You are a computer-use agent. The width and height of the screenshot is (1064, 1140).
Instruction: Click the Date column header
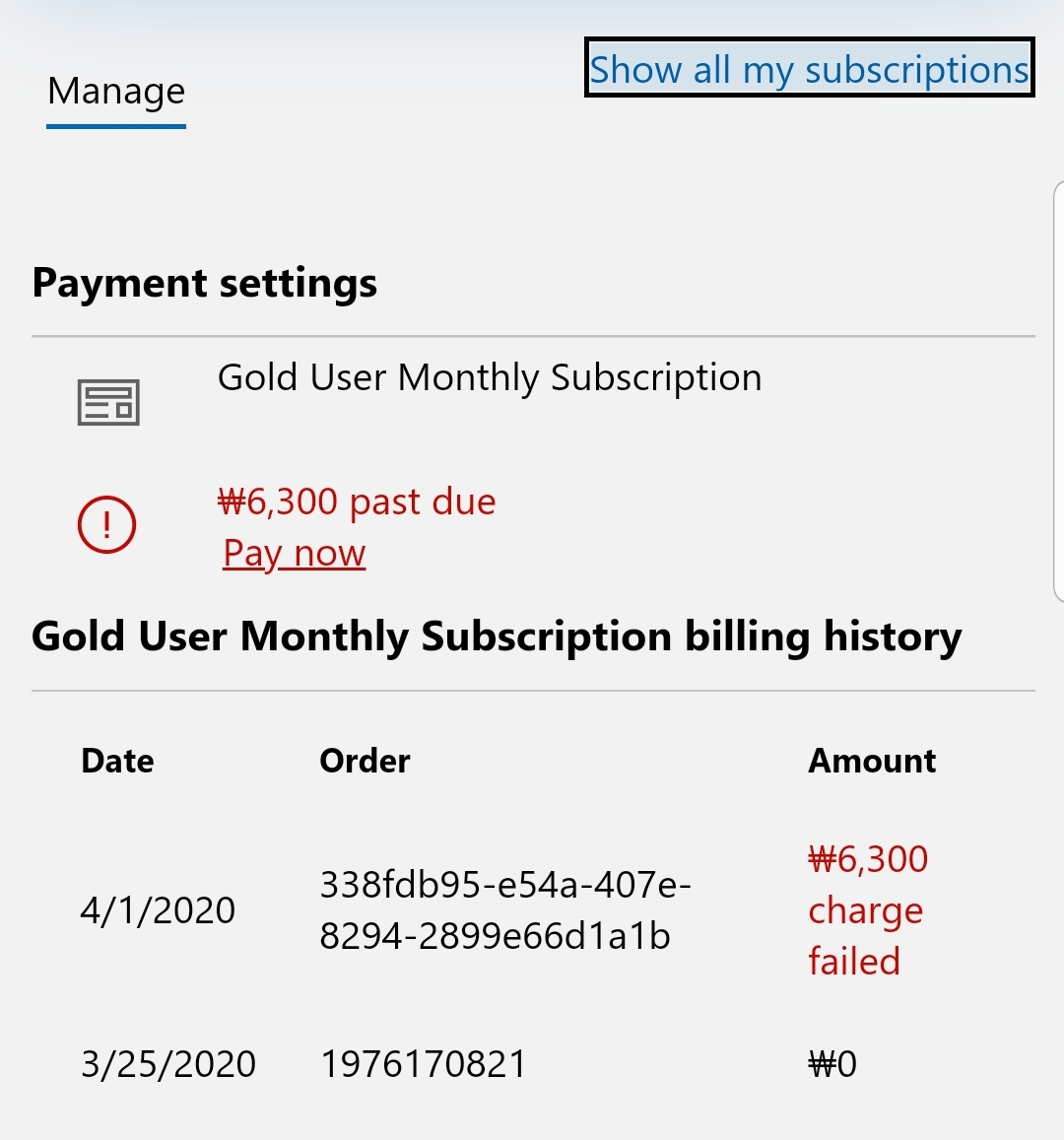click(118, 762)
